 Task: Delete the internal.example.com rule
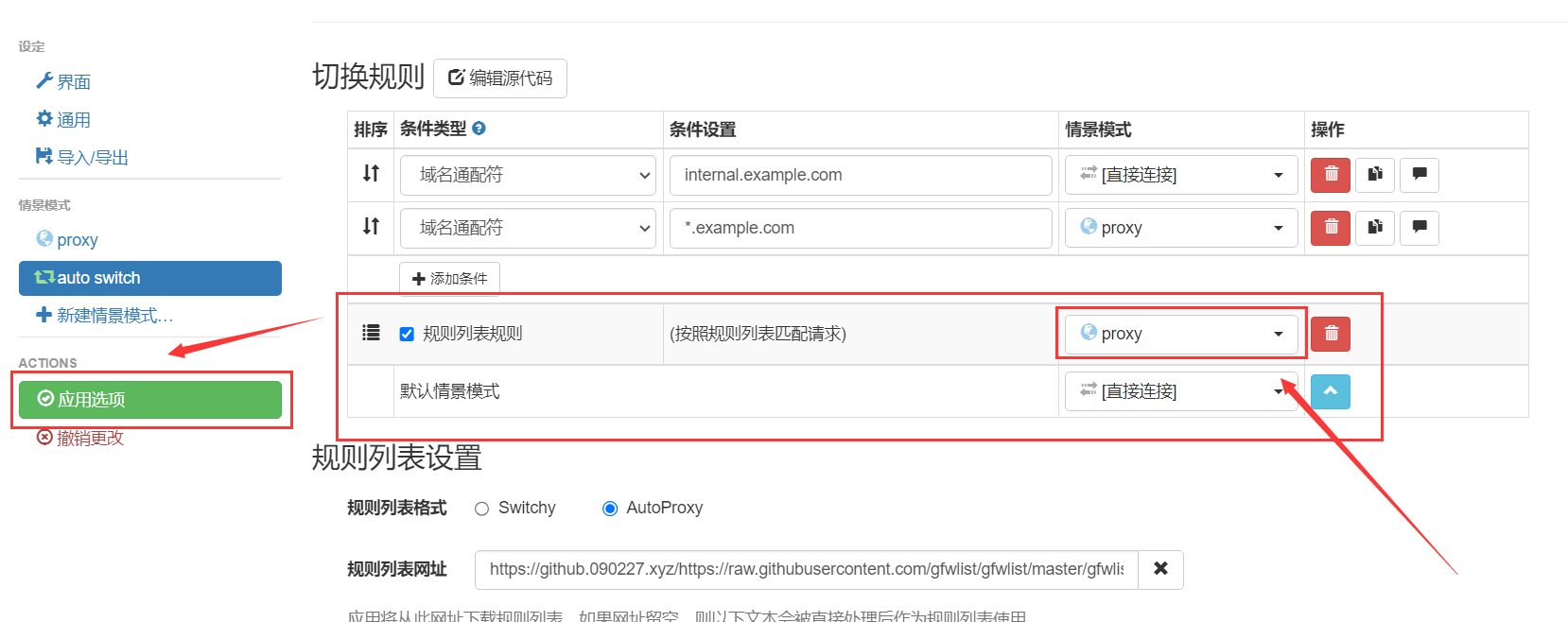(1331, 175)
